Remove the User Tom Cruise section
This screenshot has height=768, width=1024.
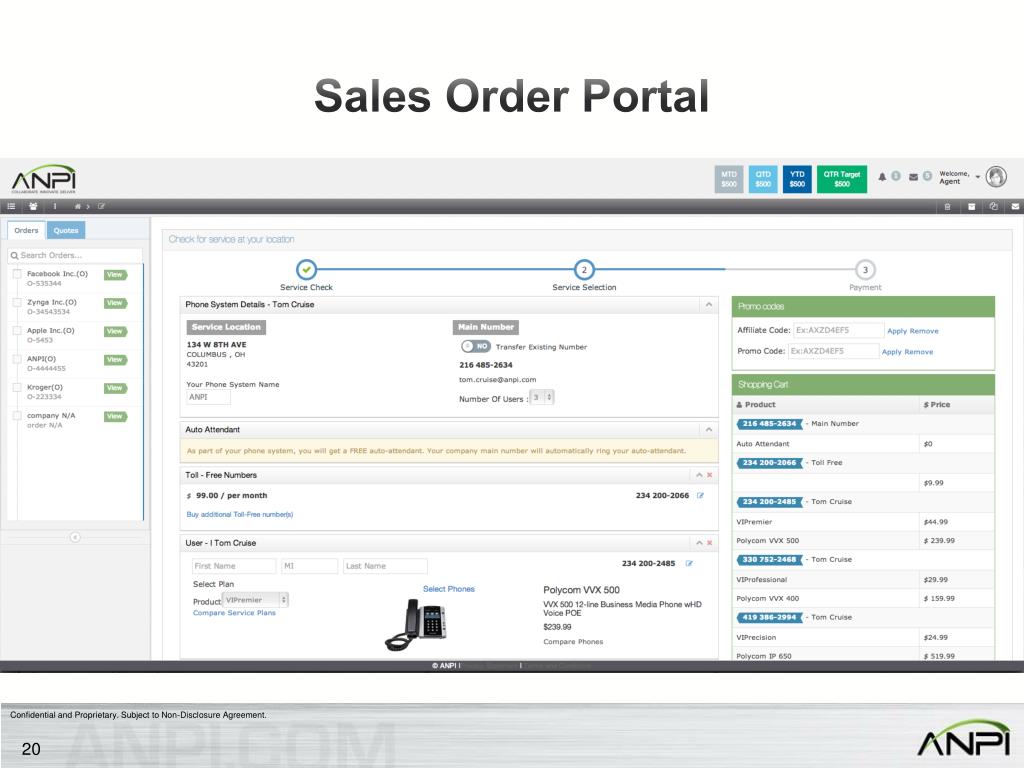coord(710,543)
